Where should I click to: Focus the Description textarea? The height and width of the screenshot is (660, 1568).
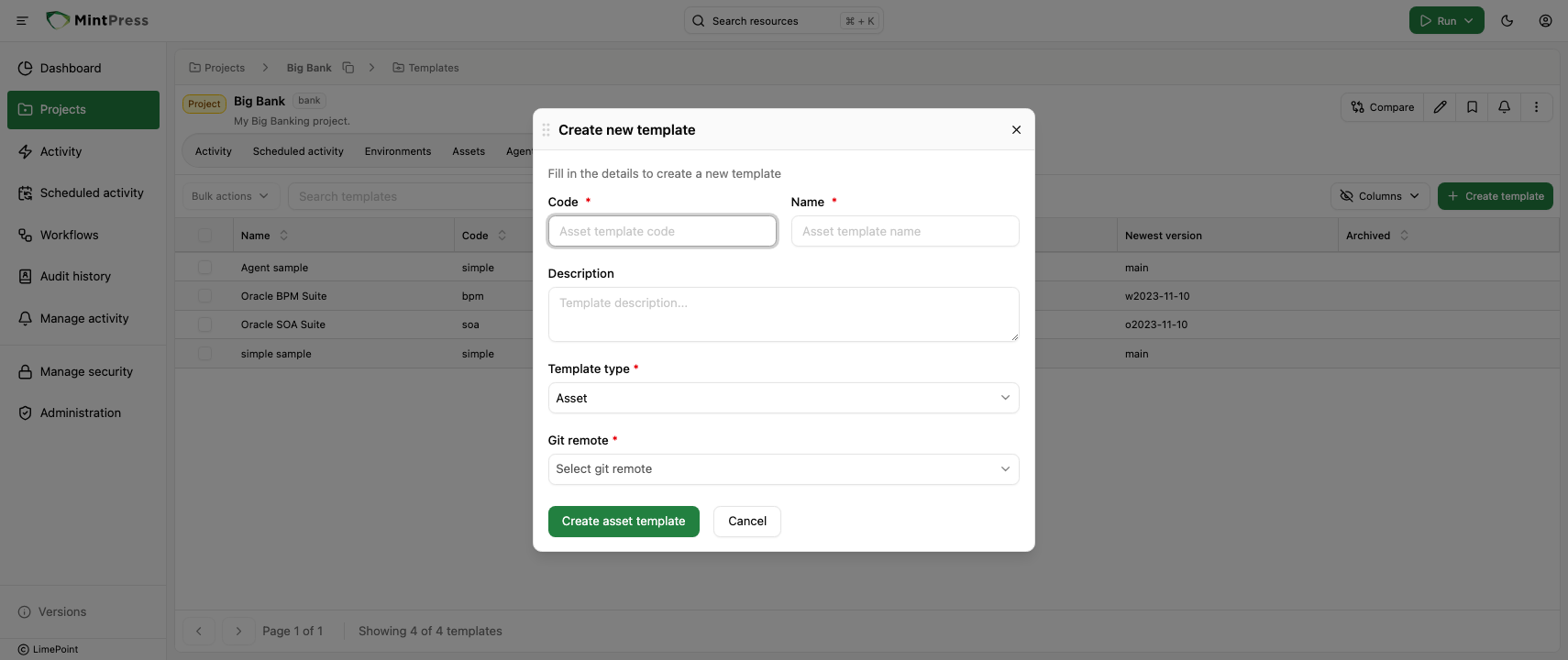(x=783, y=314)
